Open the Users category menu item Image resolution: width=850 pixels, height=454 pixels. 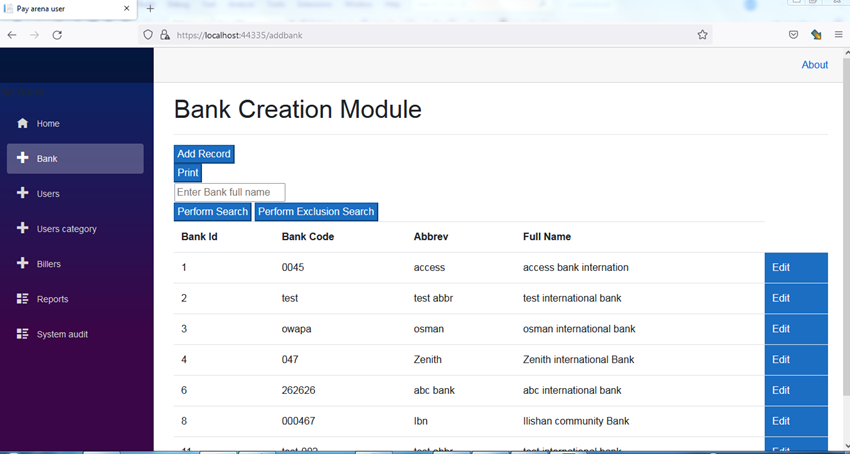(75, 229)
